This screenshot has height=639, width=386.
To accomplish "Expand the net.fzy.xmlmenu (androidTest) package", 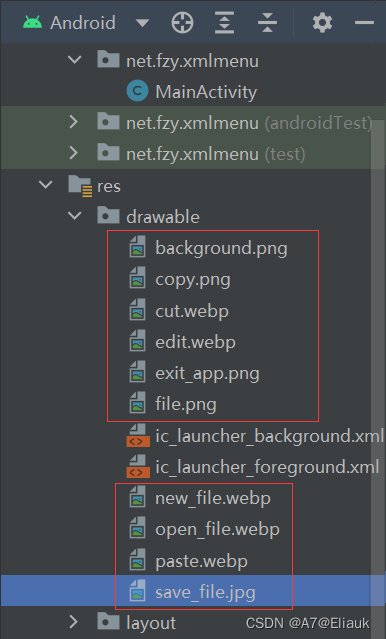I will pyautogui.click(x=74, y=122).
